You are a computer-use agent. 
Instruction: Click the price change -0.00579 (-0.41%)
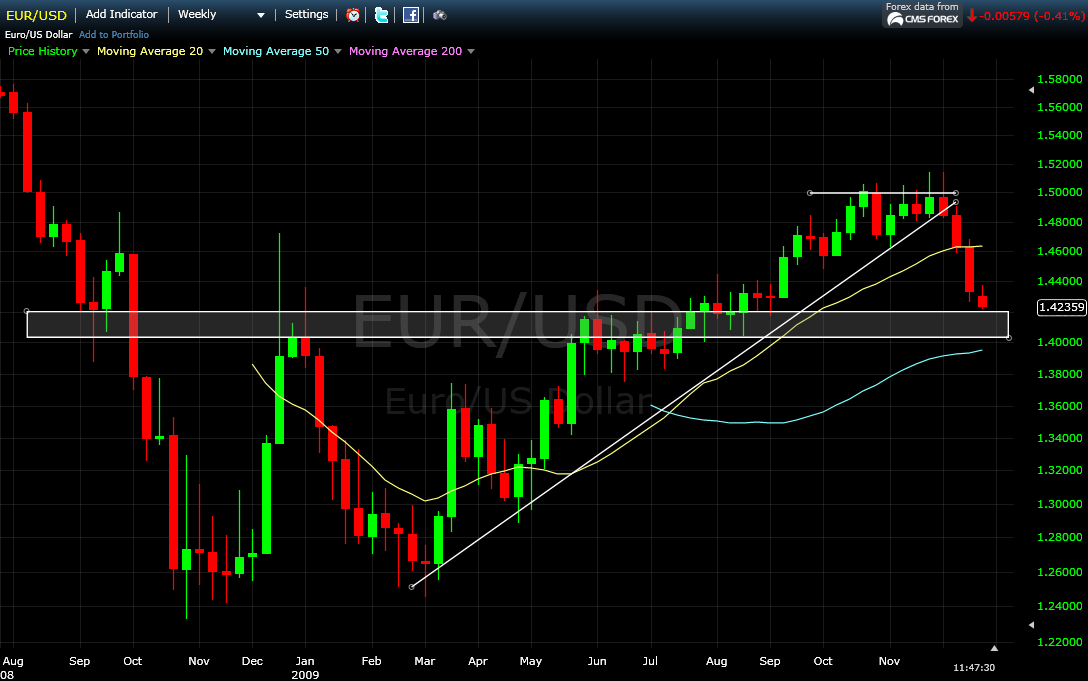click(1026, 16)
